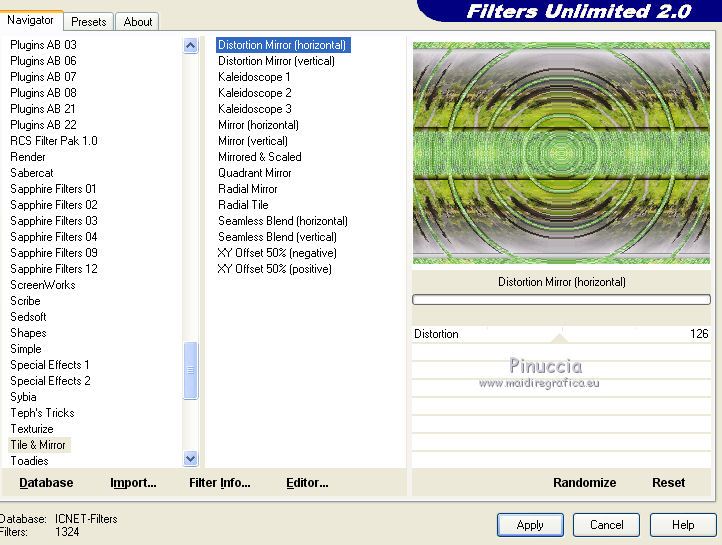The height and width of the screenshot is (545, 722).
Task: Cancel the filter dialog
Action: pyautogui.click(x=606, y=525)
